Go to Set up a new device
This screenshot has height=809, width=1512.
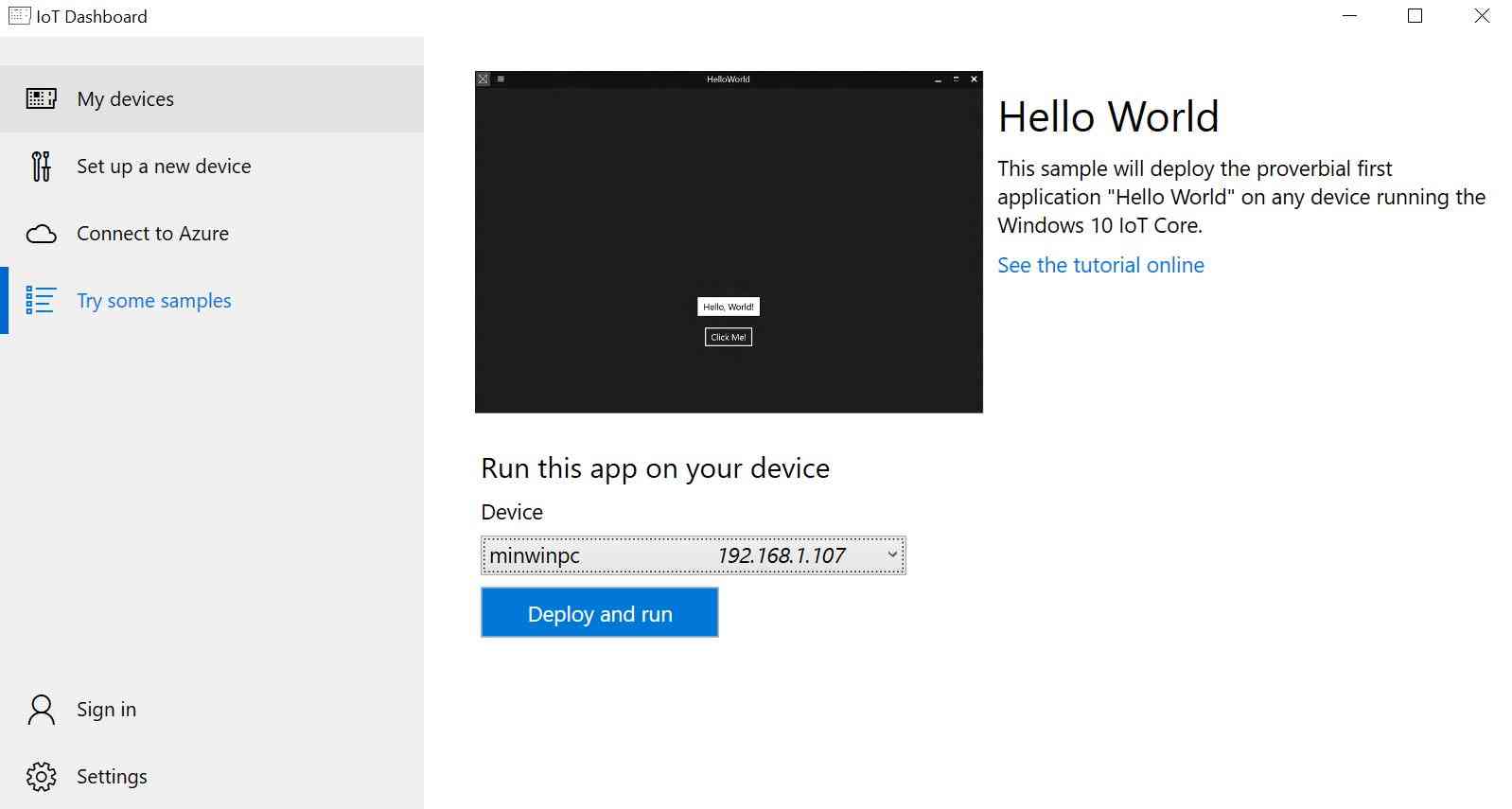pyautogui.click(x=212, y=166)
